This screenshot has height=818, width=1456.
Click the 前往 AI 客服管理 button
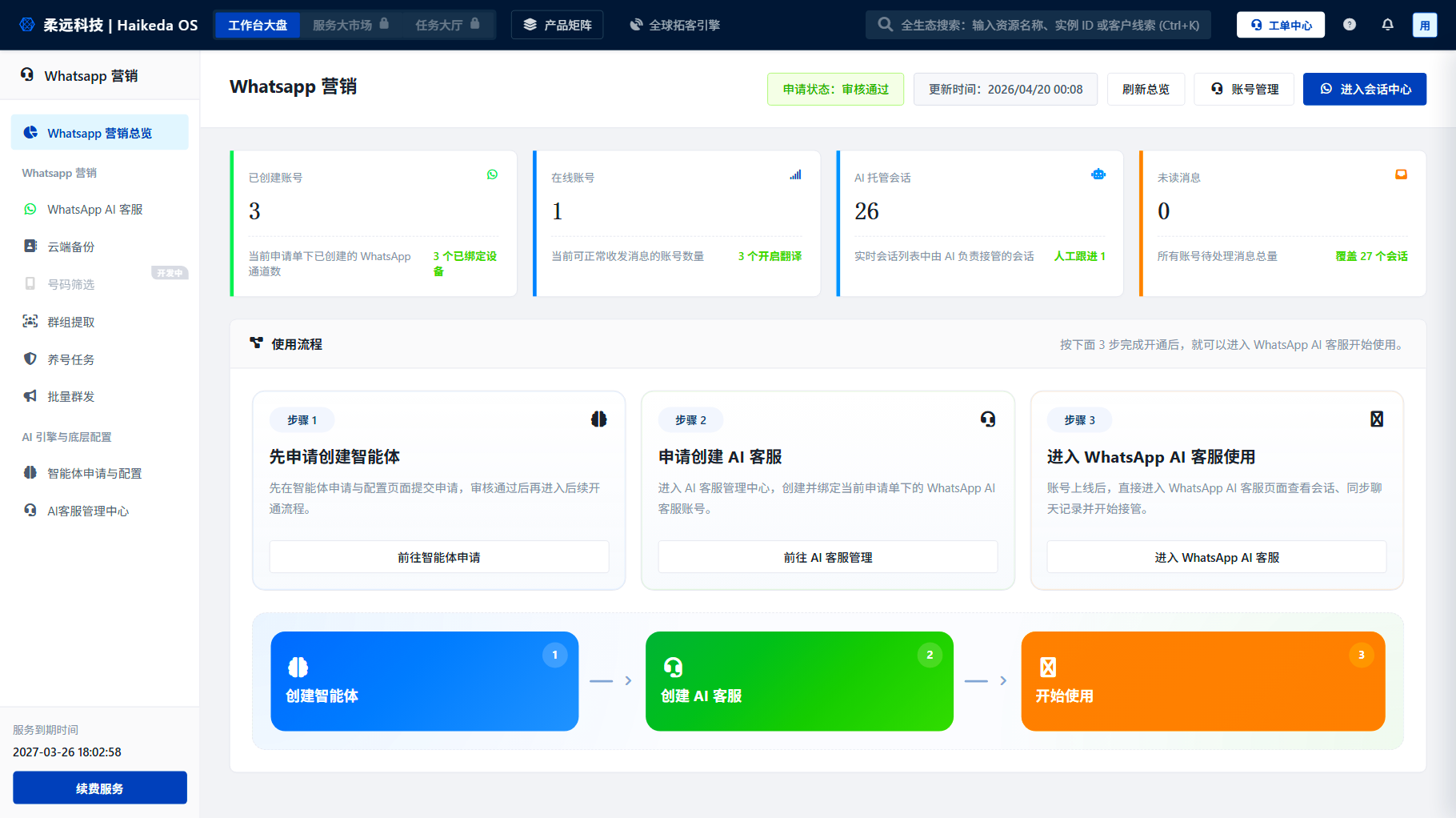828,557
